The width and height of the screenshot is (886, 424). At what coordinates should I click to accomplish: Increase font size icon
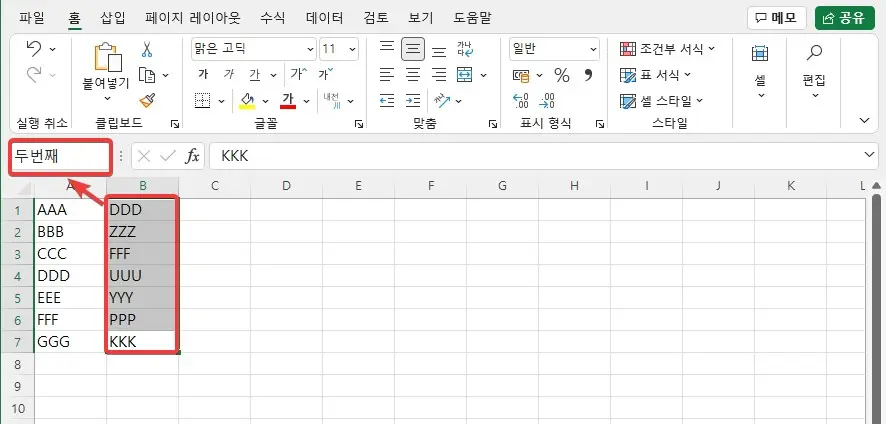coord(298,74)
